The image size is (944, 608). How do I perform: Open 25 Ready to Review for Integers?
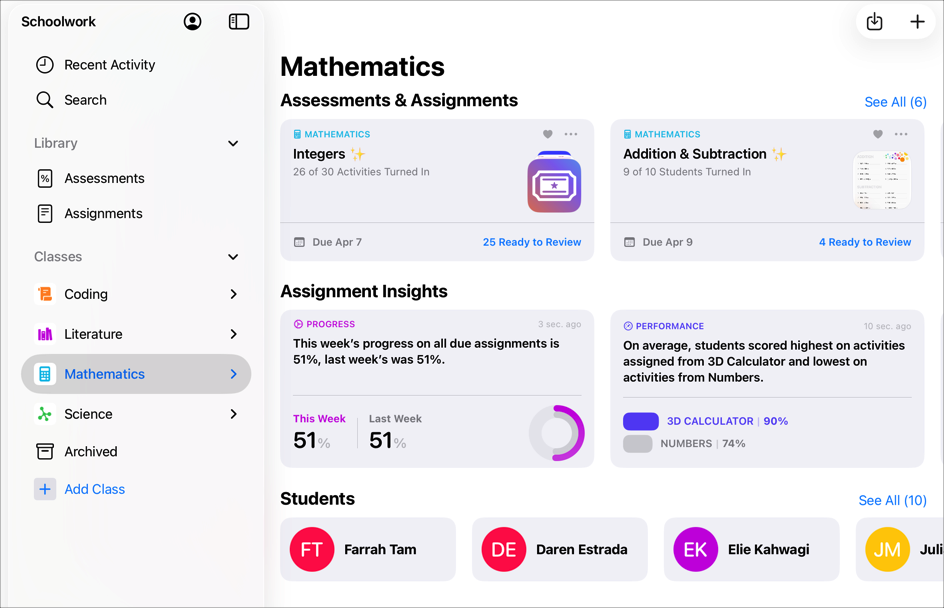coord(532,242)
